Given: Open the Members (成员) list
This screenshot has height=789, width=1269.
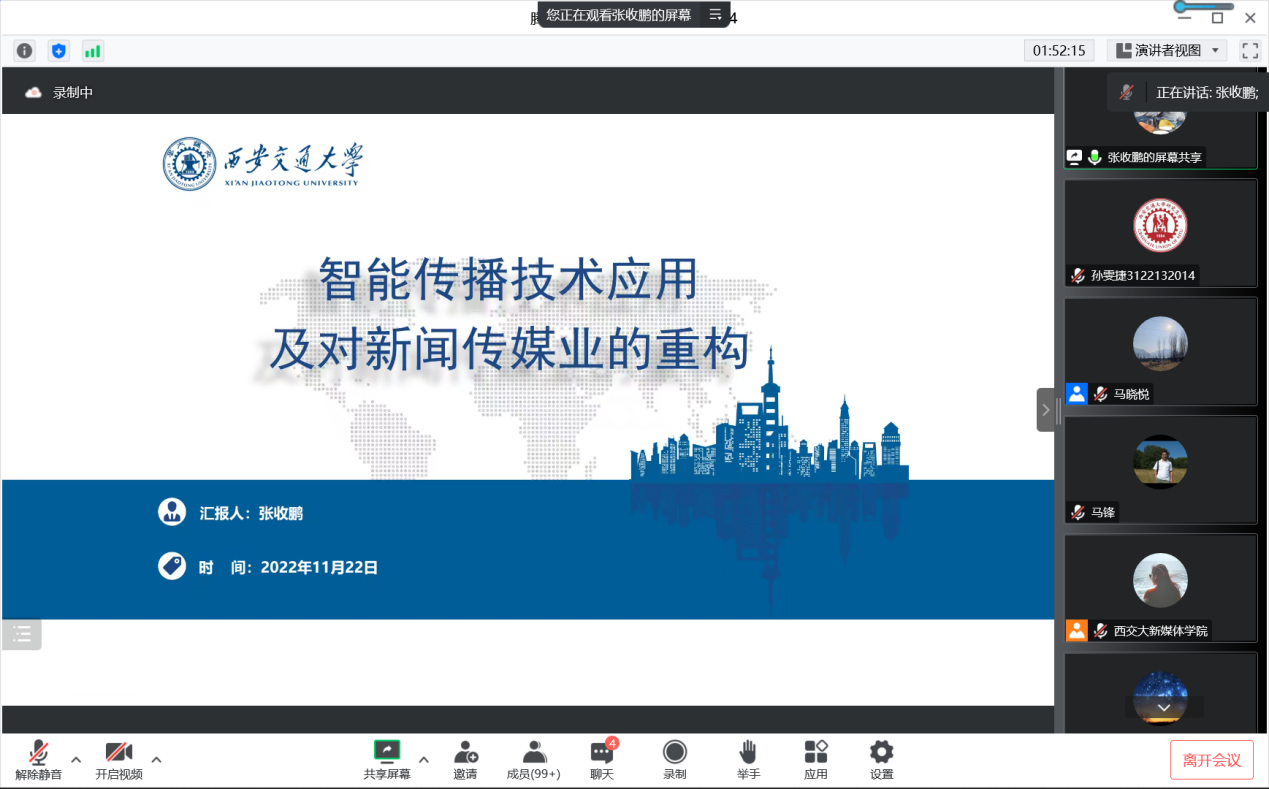Looking at the screenshot, I should point(533,760).
